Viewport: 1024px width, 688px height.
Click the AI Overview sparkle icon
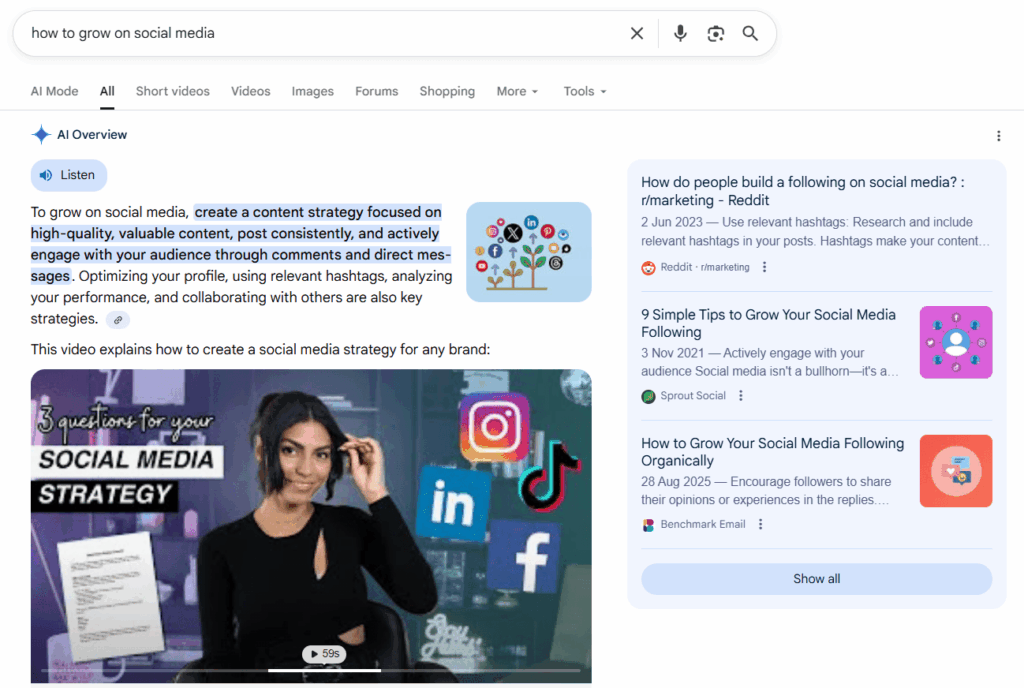(41, 134)
